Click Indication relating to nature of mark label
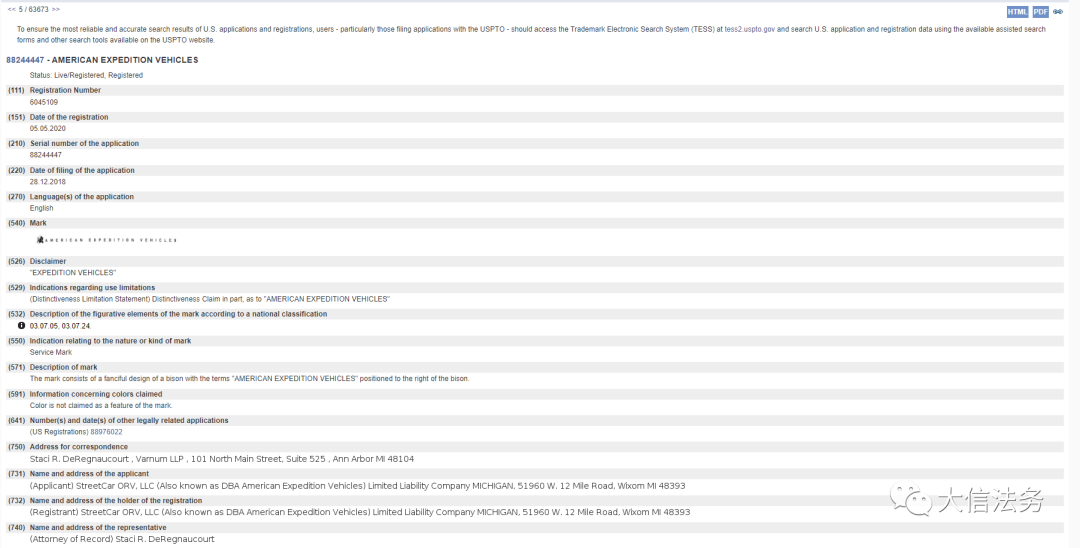 tap(110, 341)
